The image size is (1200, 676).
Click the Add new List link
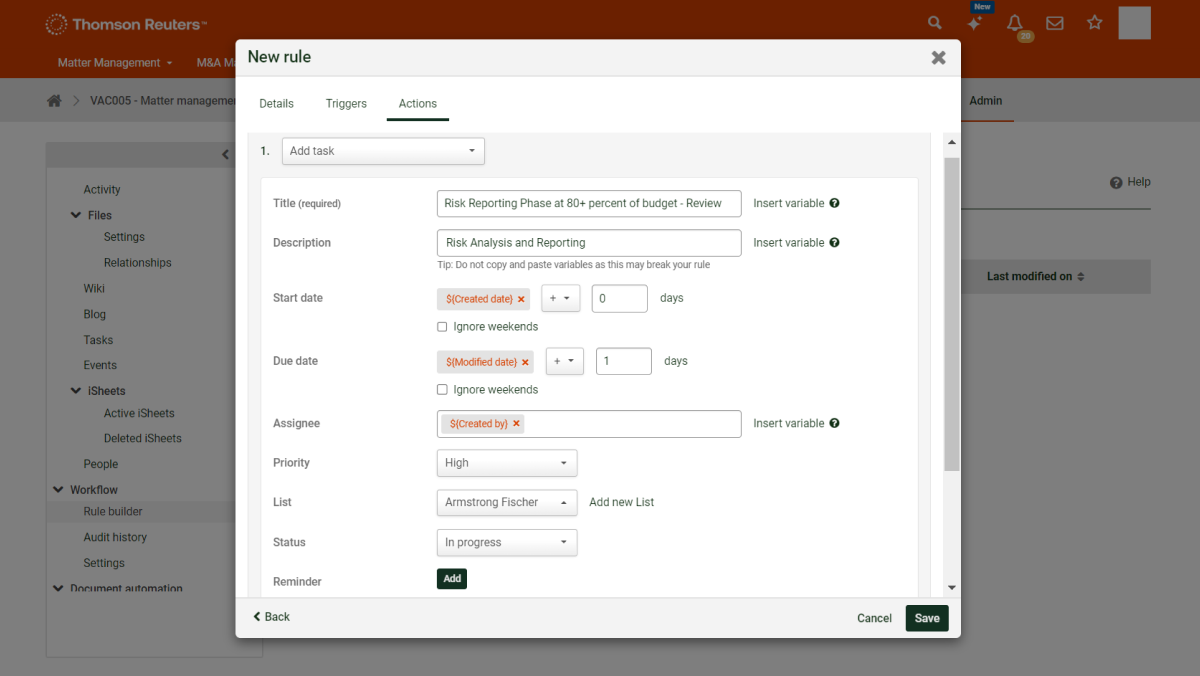(x=621, y=502)
